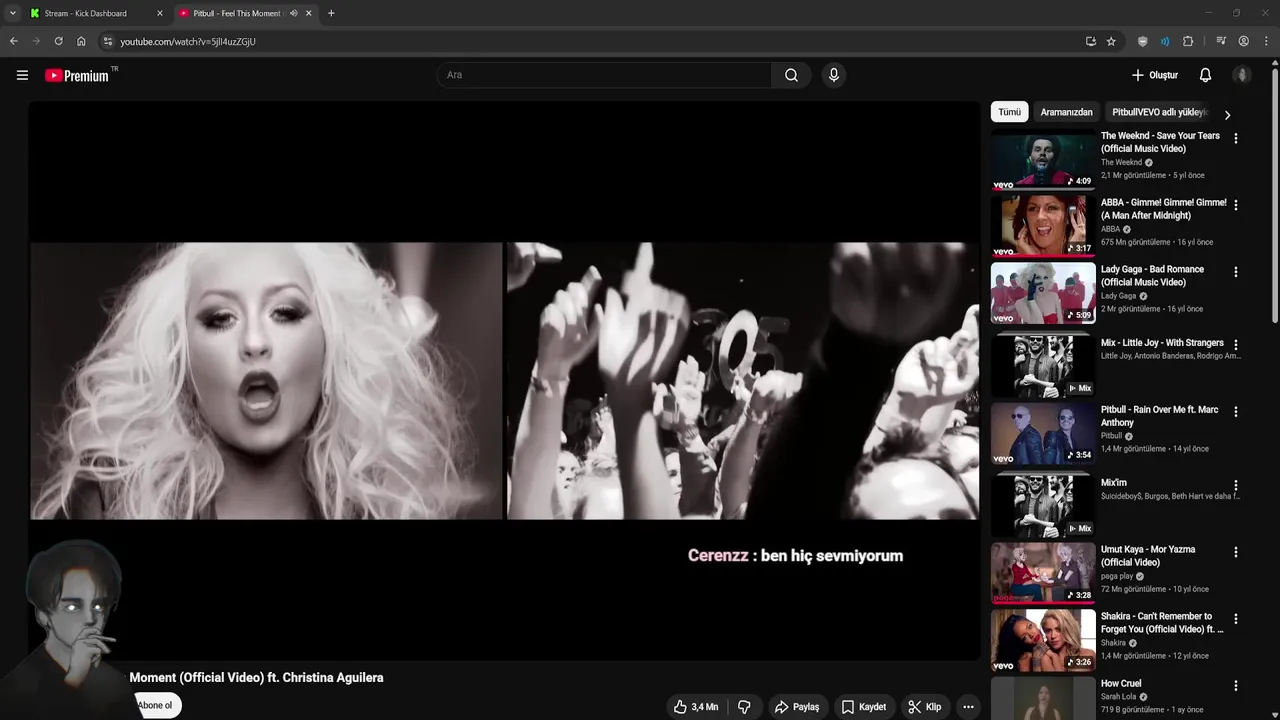Open Umut Kaya - Mor Yazma title link
The image size is (1280, 720).
point(1148,556)
